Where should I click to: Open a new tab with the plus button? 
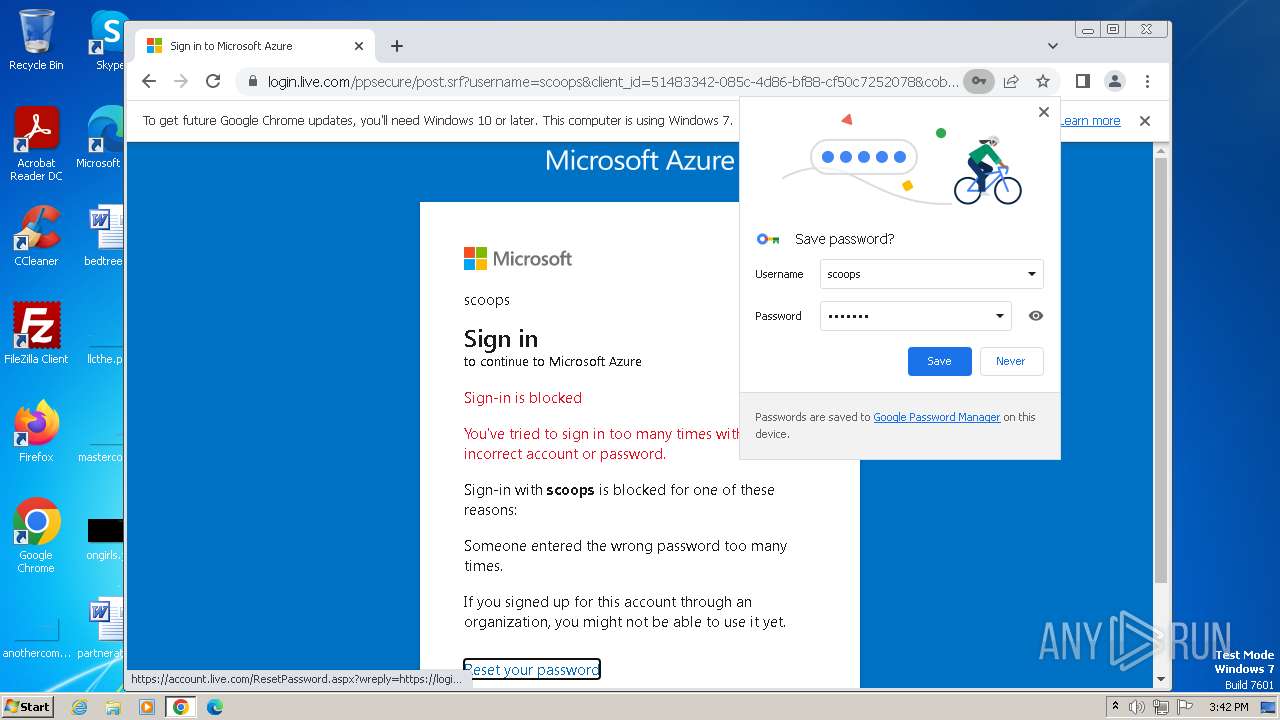(397, 46)
